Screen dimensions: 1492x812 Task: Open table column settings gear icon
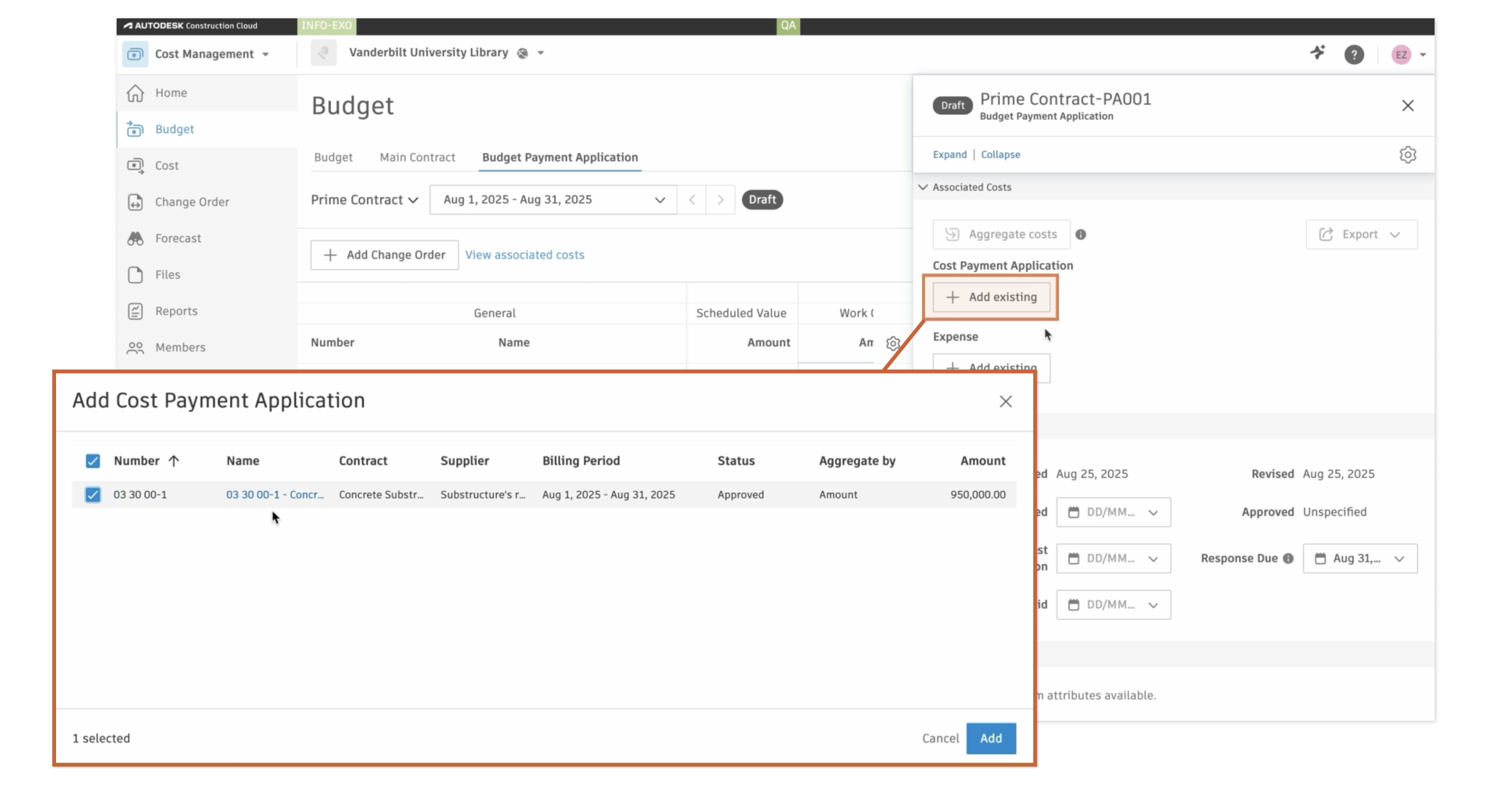pos(892,343)
